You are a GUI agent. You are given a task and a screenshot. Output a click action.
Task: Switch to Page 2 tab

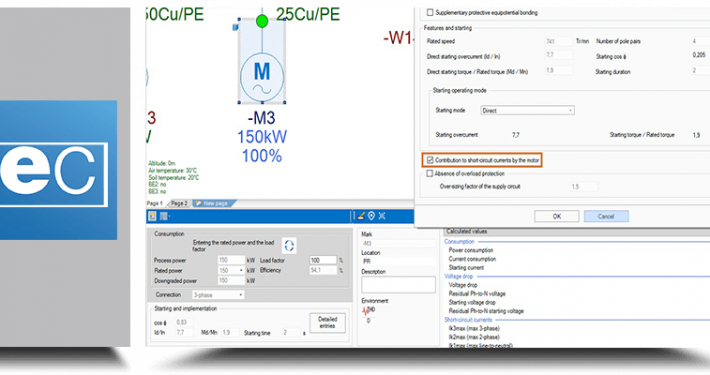click(179, 203)
